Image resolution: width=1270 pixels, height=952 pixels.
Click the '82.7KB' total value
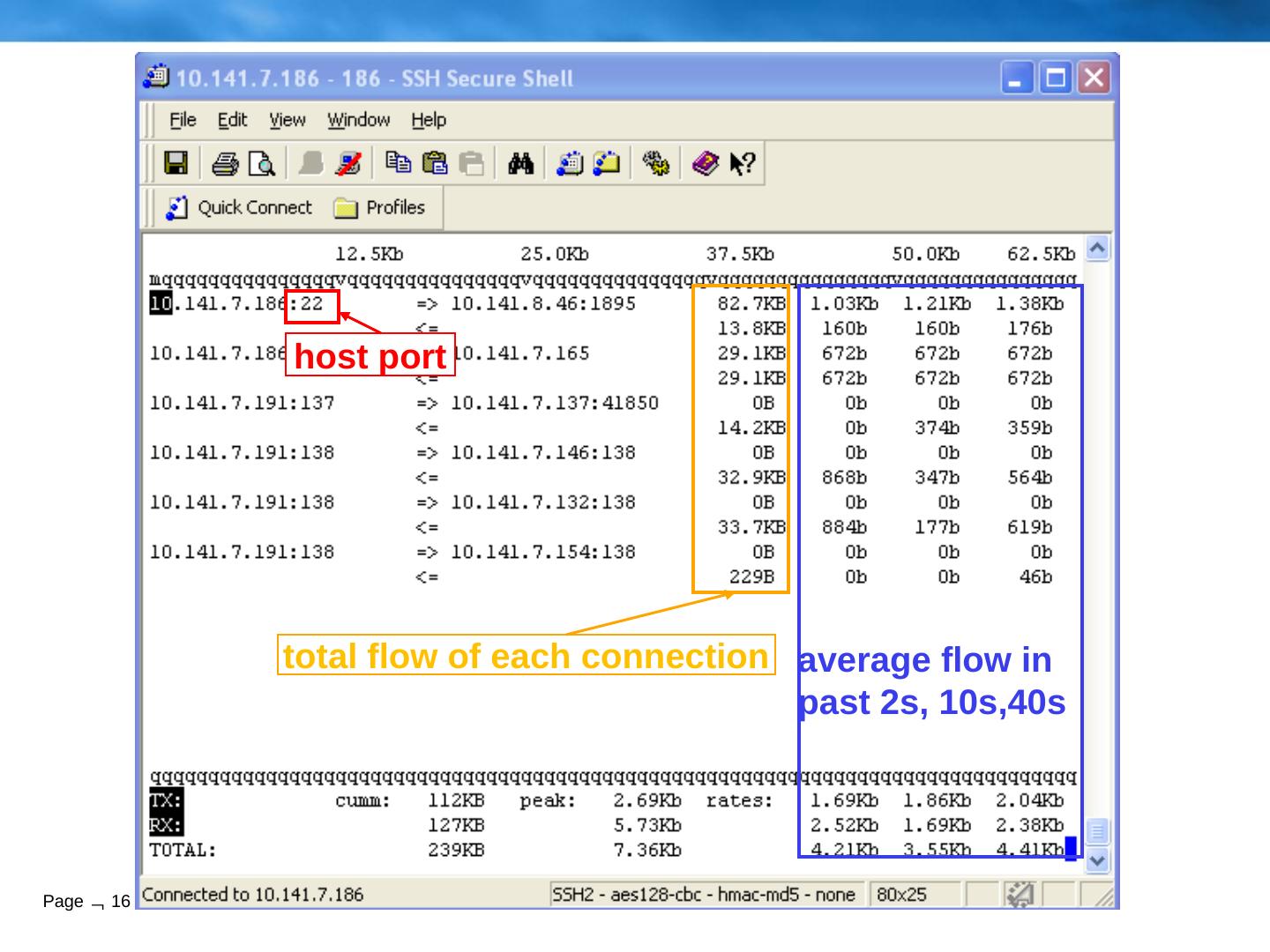click(x=751, y=304)
